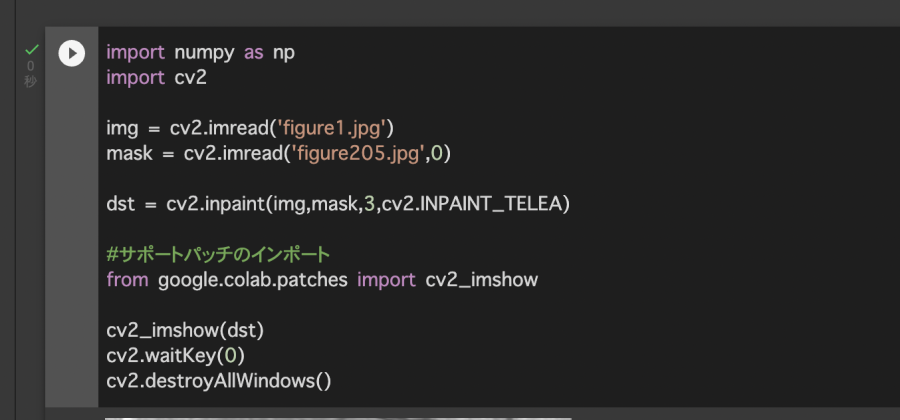Click the 'np' alias in numpy import
The height and width of the screenshot is (420, 900).
click(x=284, y=52)
